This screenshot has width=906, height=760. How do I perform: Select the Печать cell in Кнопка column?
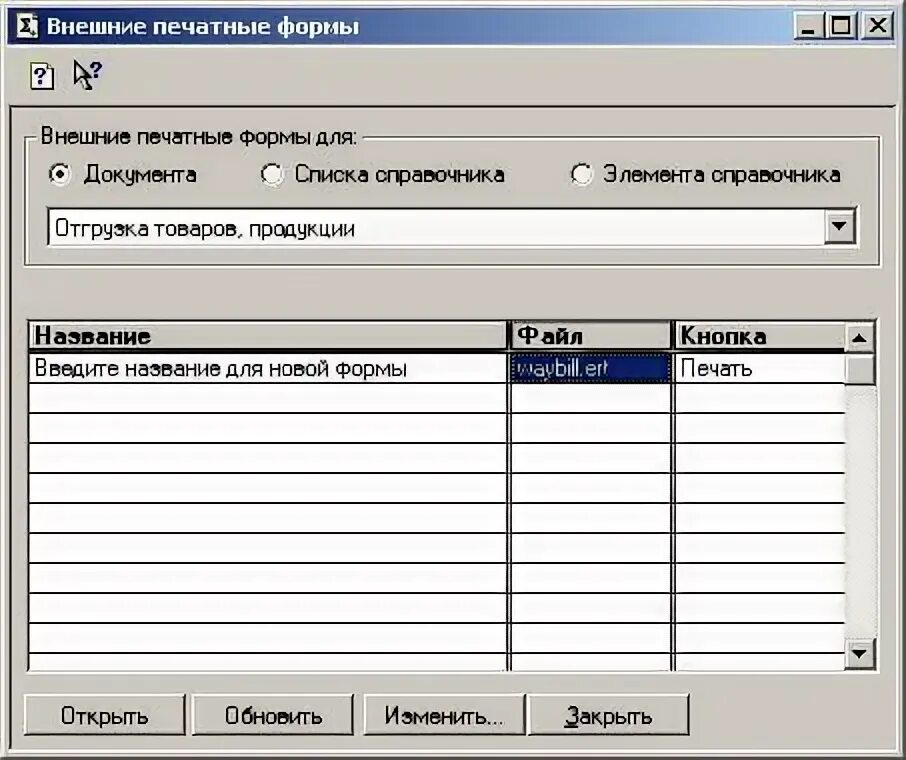coord(760,368)
